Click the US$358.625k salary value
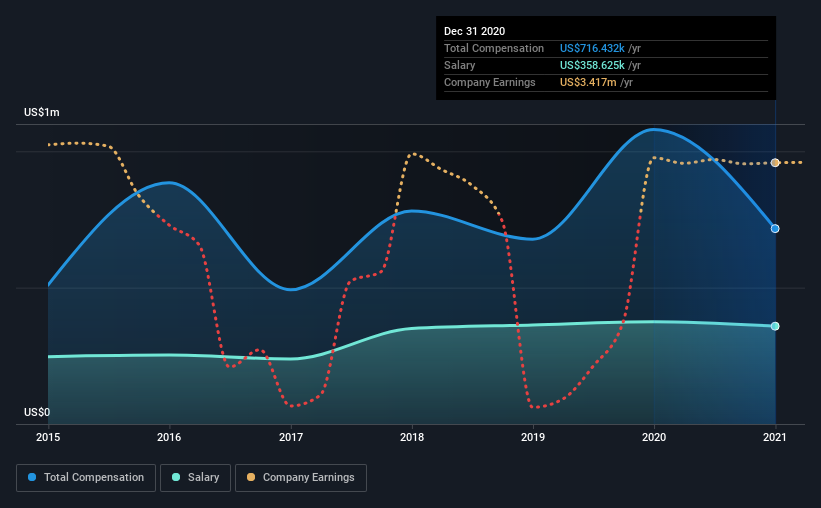 pyautogui.click(x=592, y=65)
